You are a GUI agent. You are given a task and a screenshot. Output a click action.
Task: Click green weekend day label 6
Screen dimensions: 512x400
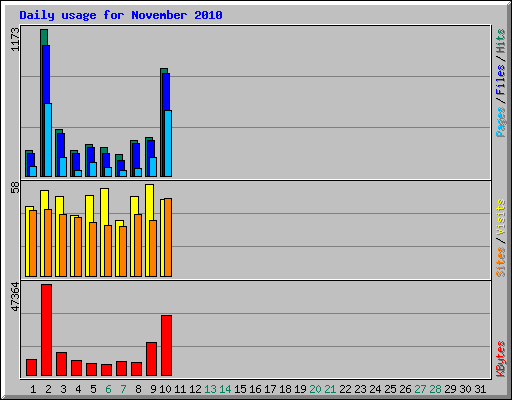108,389
